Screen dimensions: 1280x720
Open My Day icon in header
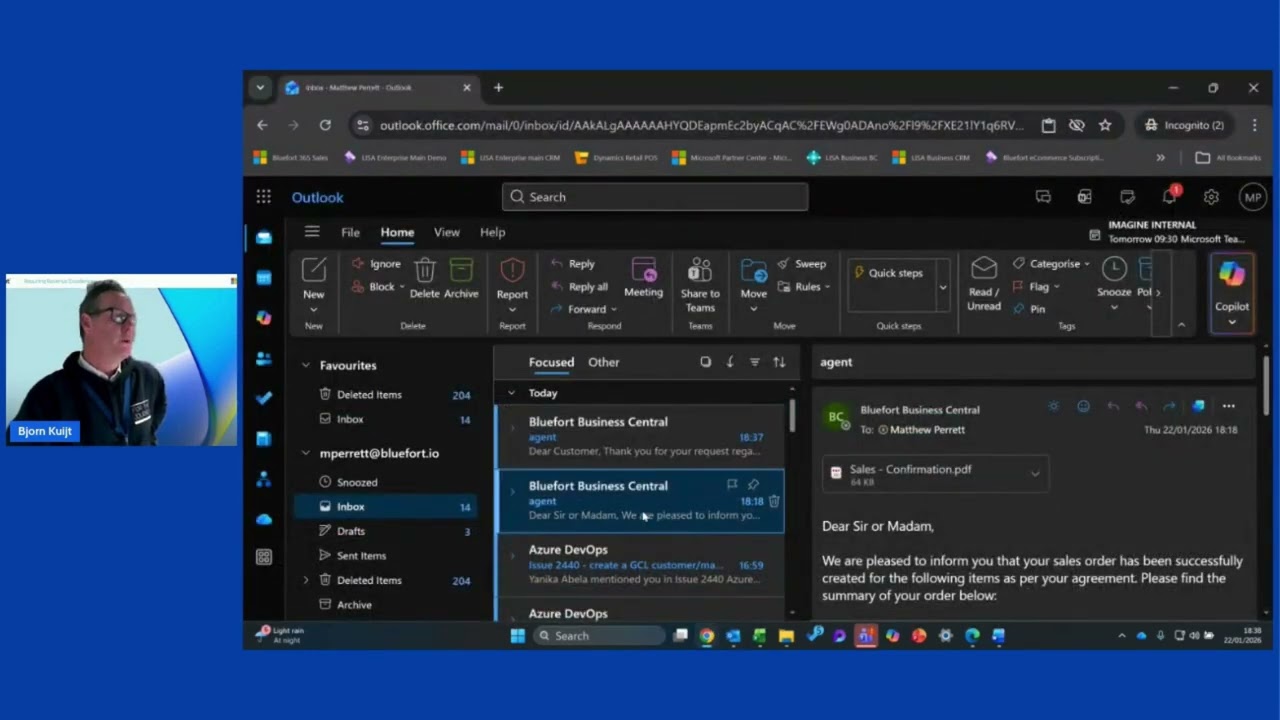coord(1127,197)
